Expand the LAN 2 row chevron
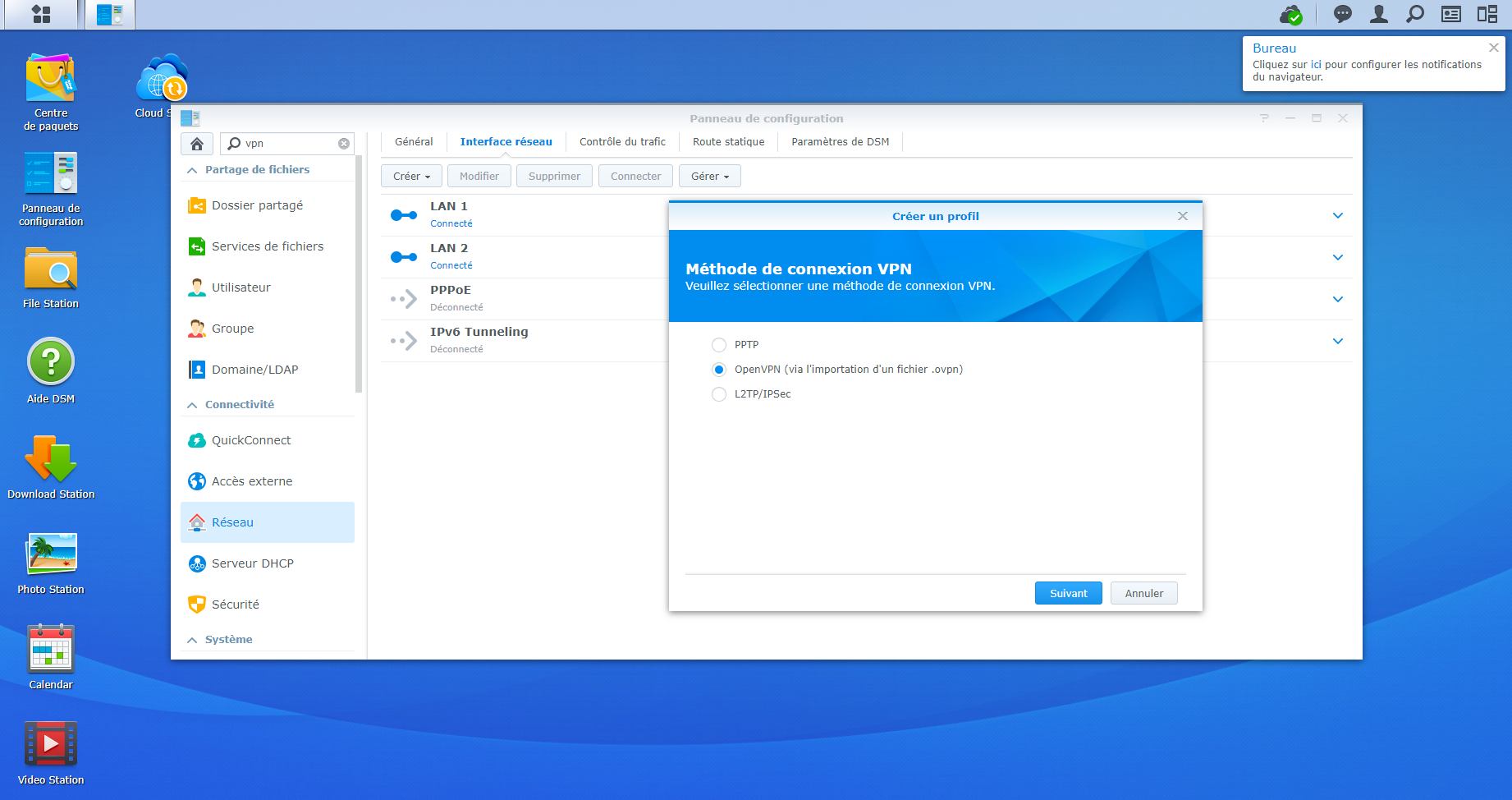Viewport: 1512px width, 800px height. [1338, 258]
